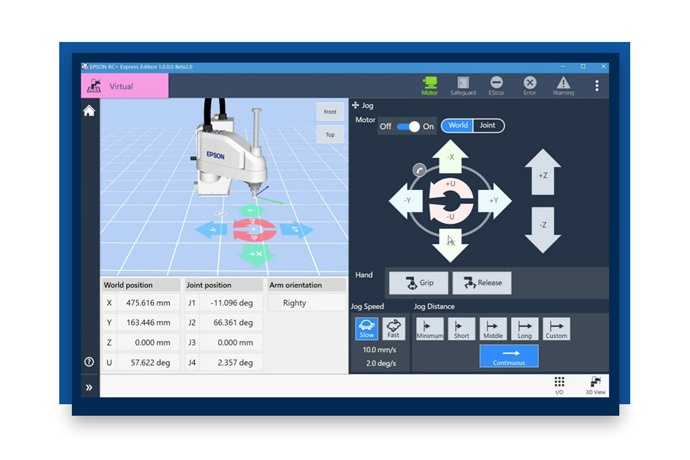This screenshot has height=460, width=690.
Task: Click the help question mark icon
Action: click(x=89, y=361)
